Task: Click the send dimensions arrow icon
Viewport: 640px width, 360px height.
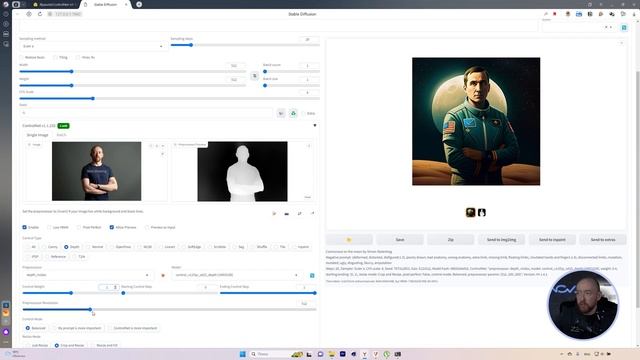Action: click(313, 213)
